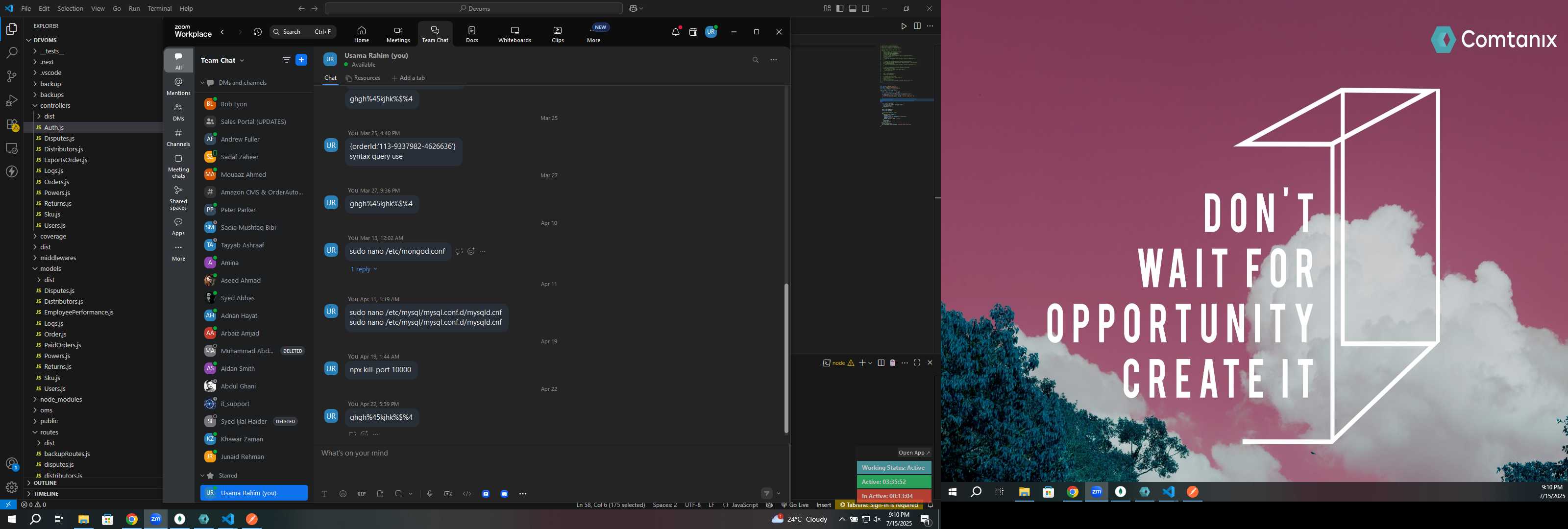Open VS Code Selection menu
Image resolution: width=1568 pixels, height=529 pixels.
coord(70,8)
